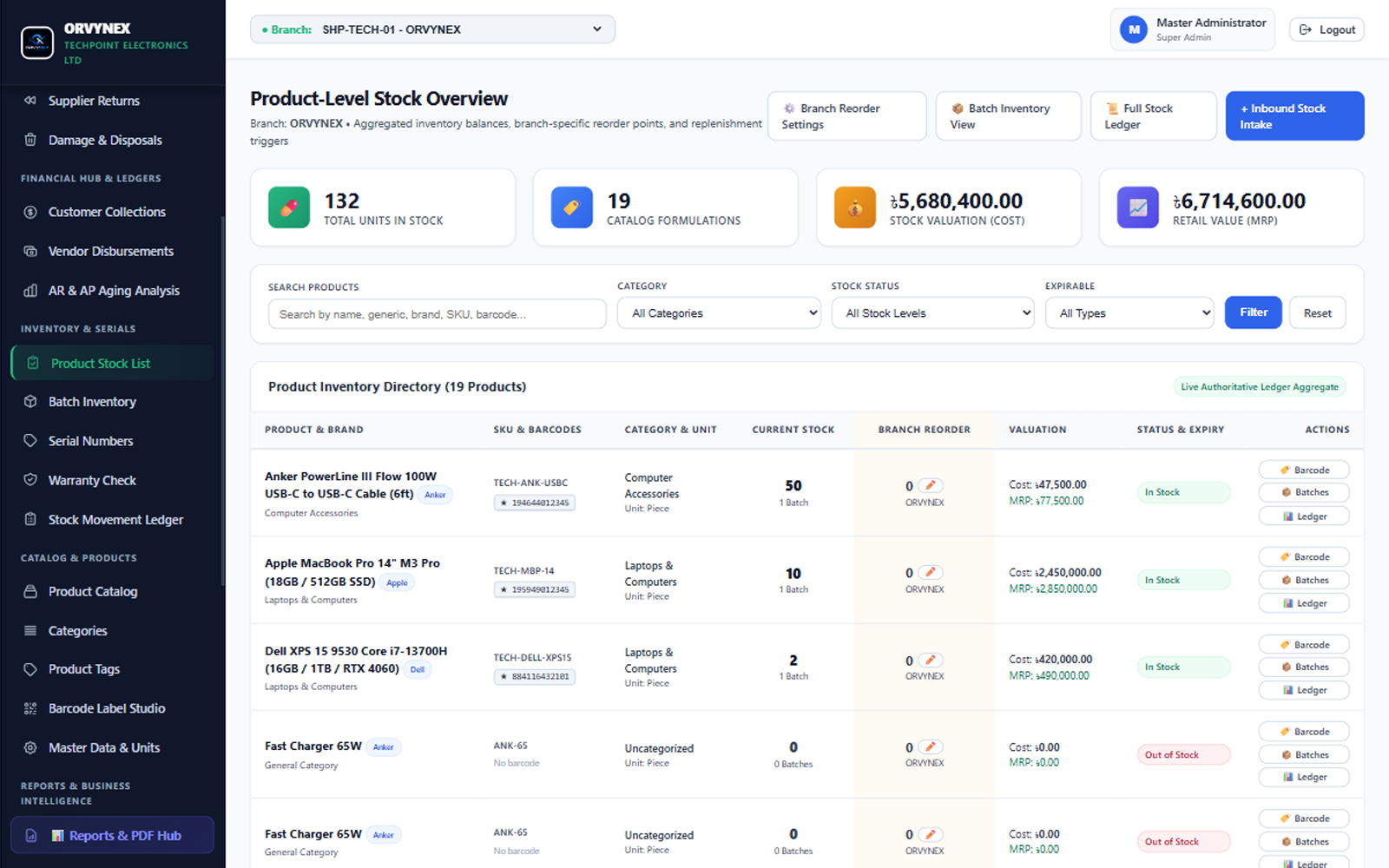1389x868 pixels.
Task: Click the Master Administrator avatar icon
Action: [x=1134, y=30]
